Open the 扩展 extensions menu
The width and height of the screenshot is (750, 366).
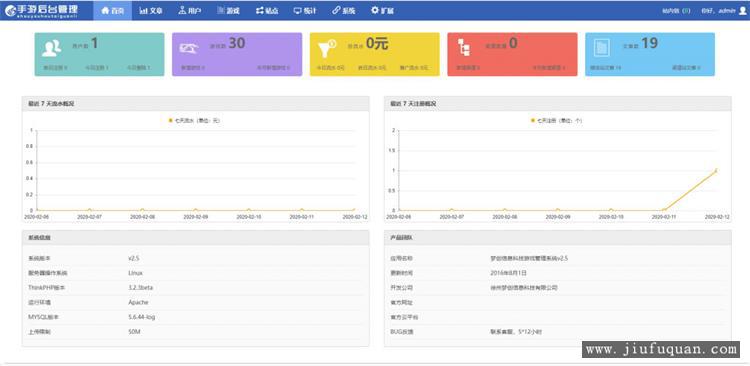click(x=382, y=11)
